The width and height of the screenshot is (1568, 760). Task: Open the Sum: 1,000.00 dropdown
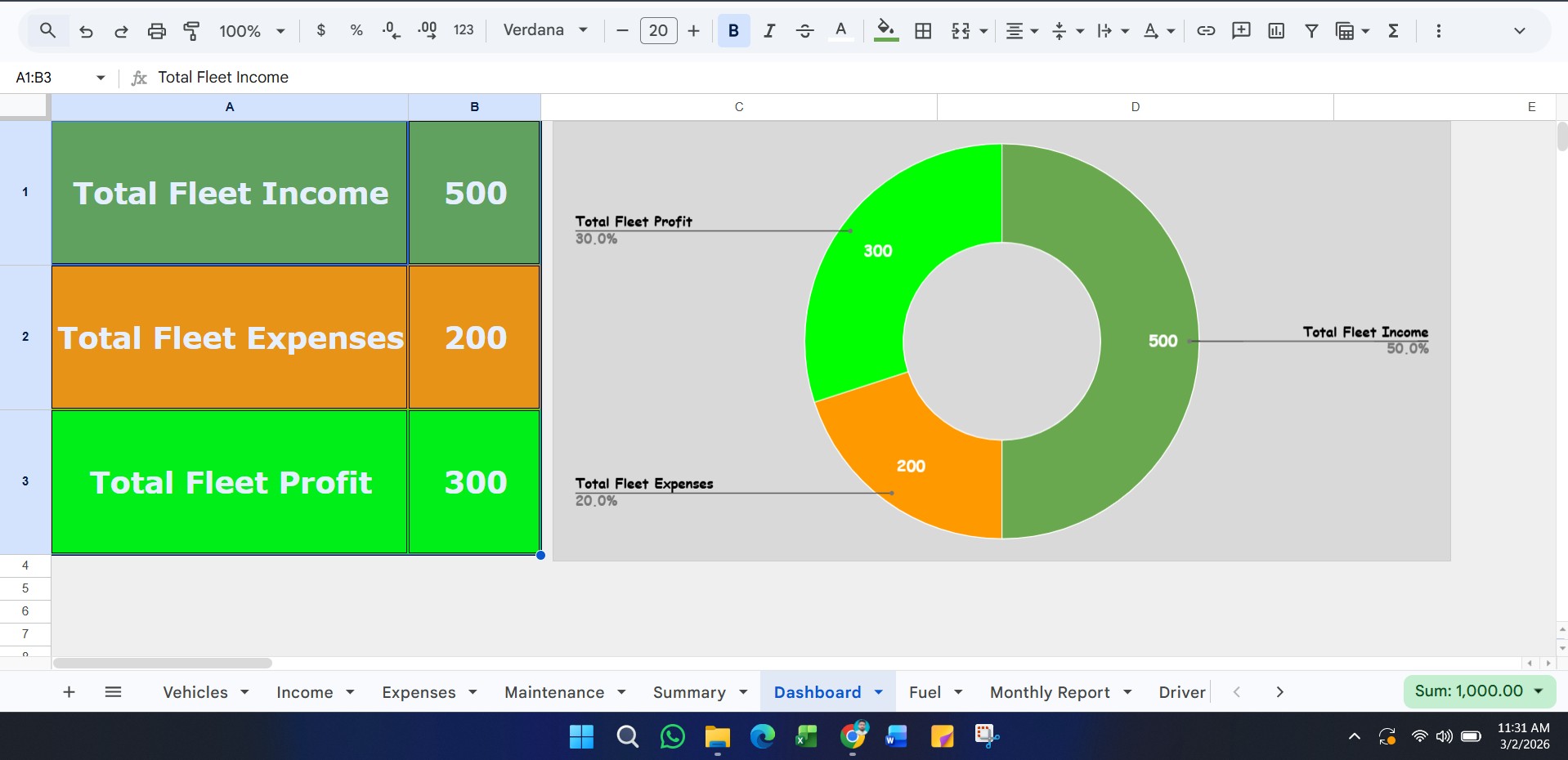[x=1479, y=691]
